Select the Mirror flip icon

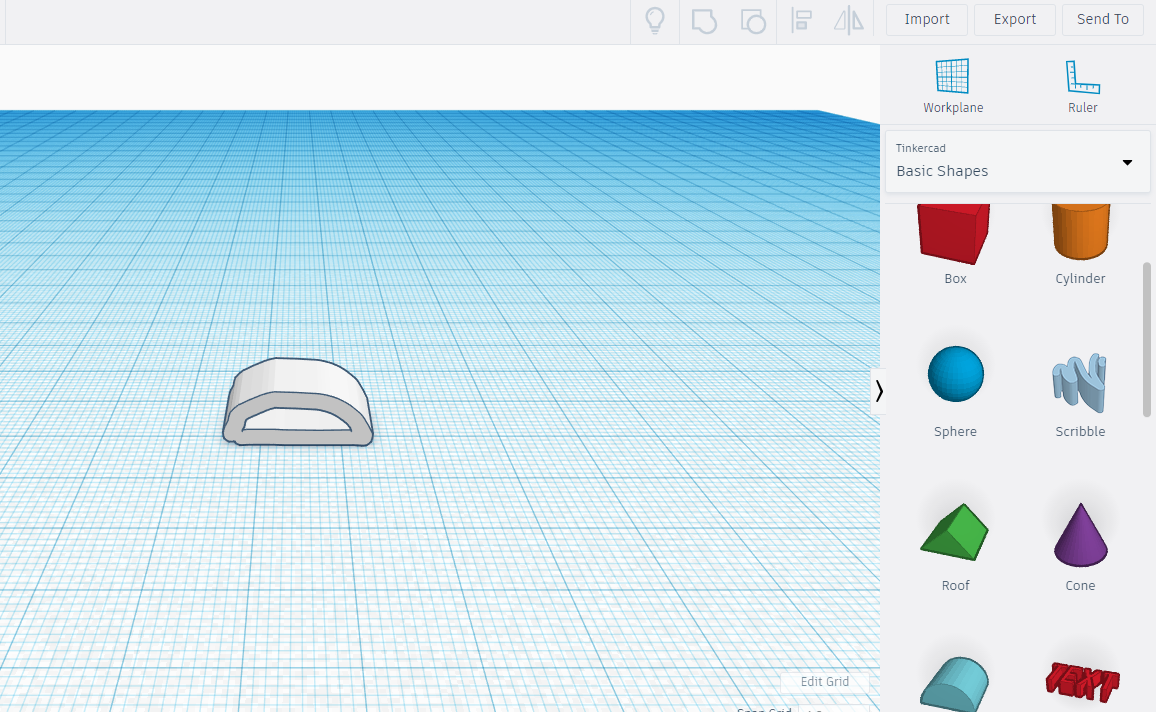[x=849, y=20]
